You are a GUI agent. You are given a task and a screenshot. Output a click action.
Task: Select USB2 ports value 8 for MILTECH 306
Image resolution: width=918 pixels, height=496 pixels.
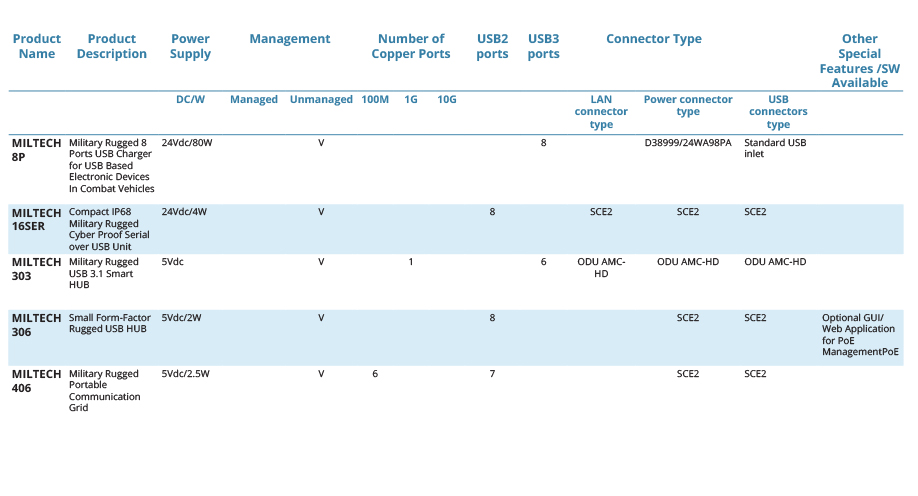coord(492,318)
